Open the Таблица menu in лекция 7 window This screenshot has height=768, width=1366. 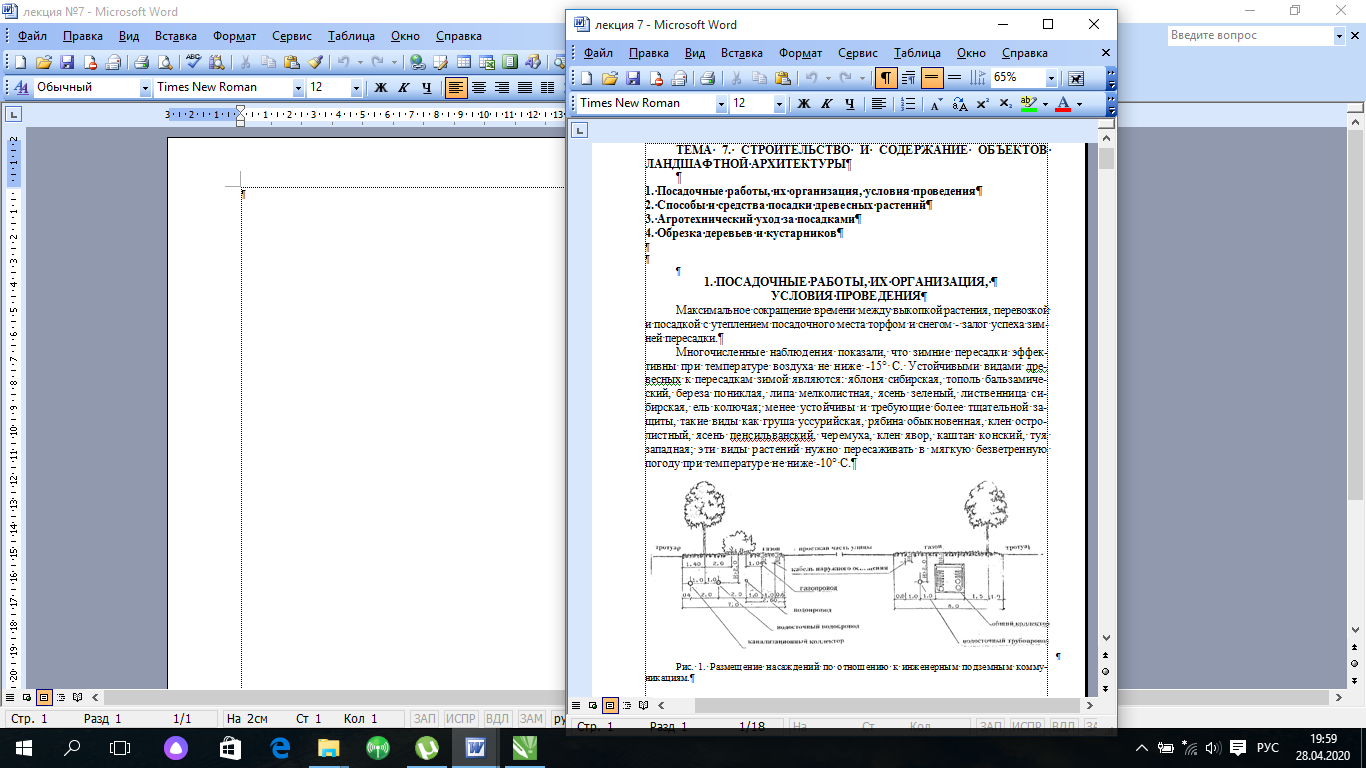[917, 53]
